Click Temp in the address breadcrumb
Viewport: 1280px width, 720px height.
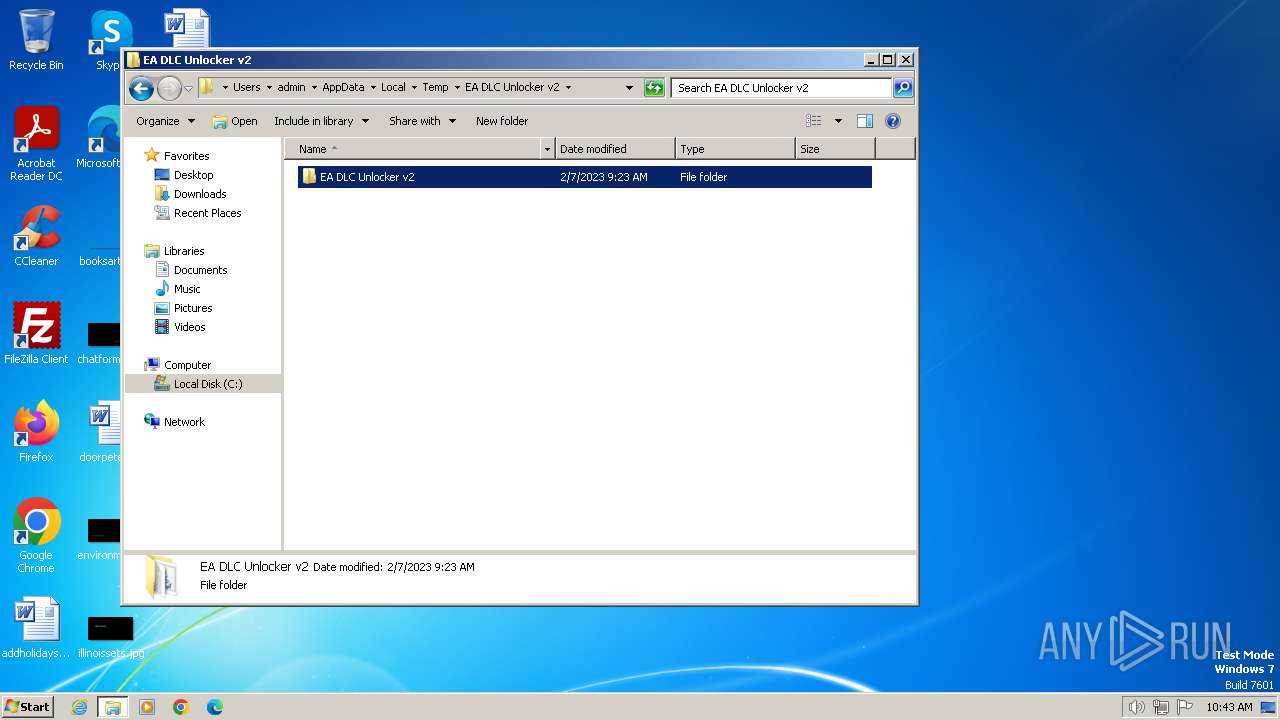point(435,87)
